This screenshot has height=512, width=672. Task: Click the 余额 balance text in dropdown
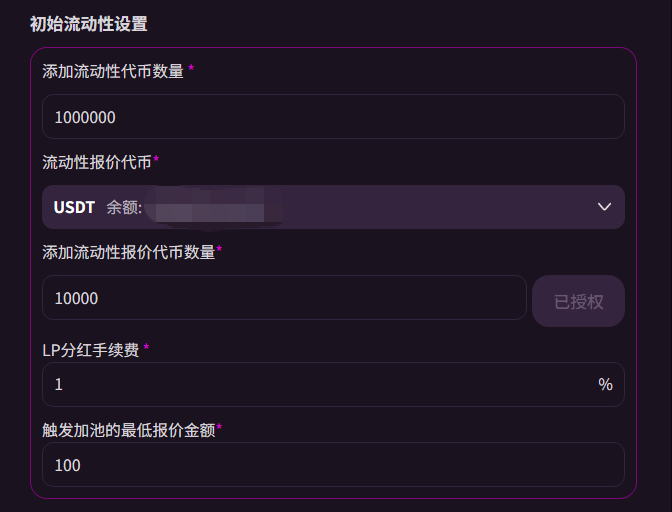pos(124,208)
